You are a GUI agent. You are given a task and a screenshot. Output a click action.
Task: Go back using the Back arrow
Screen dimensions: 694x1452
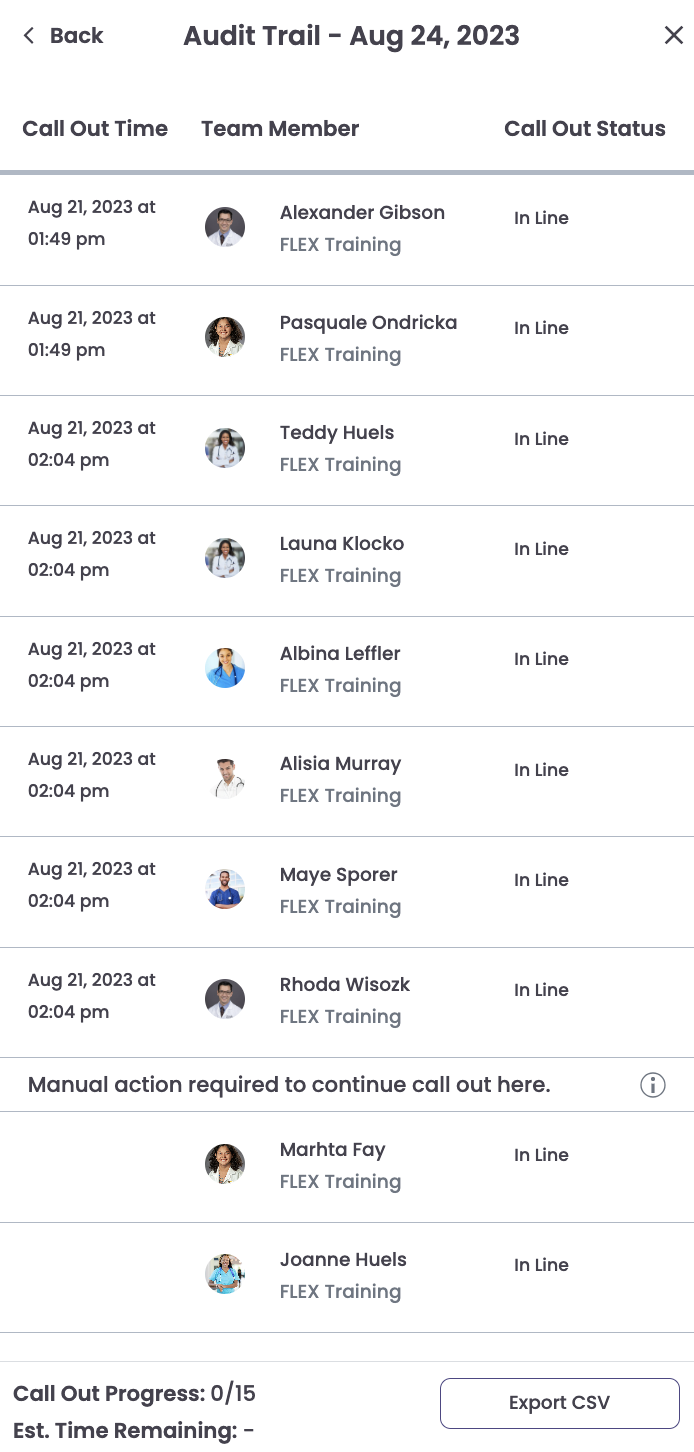[x=63, y=36]
